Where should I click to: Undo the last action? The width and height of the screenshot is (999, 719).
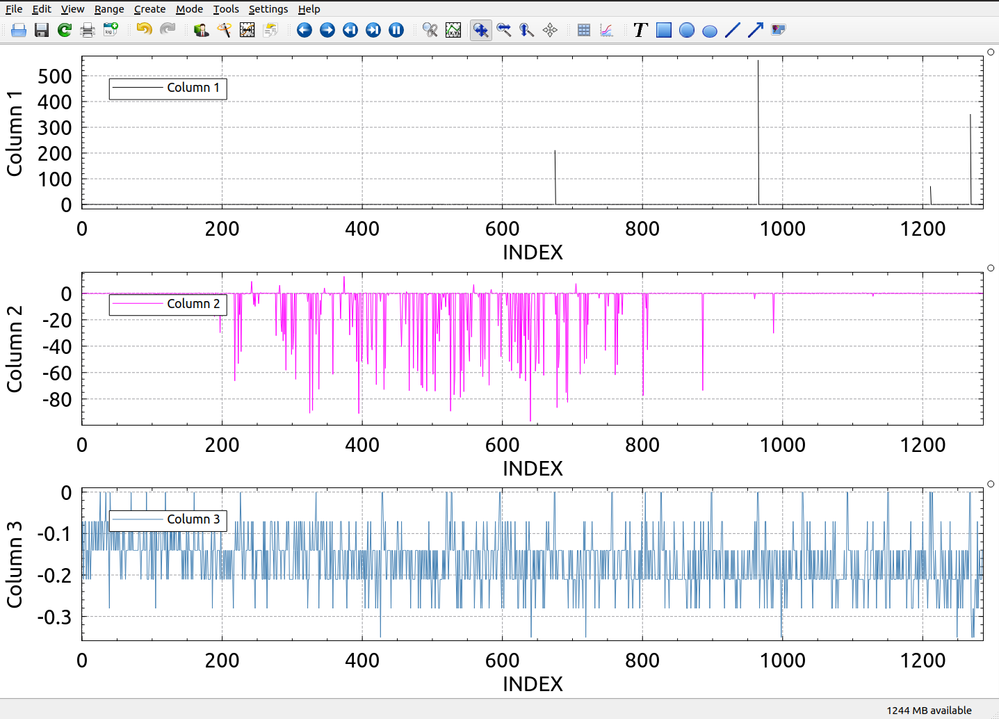[x=144, y=31]
